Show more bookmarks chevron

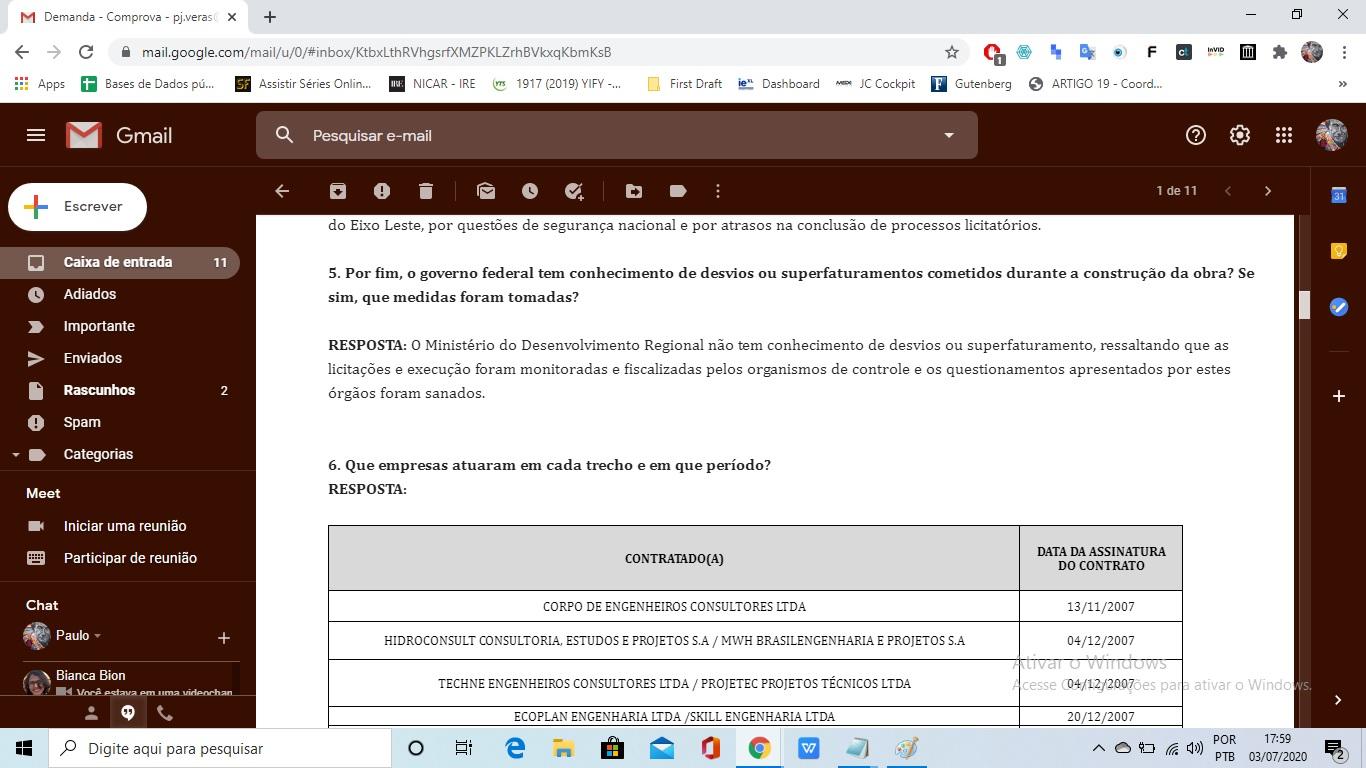coord(1342,84)
